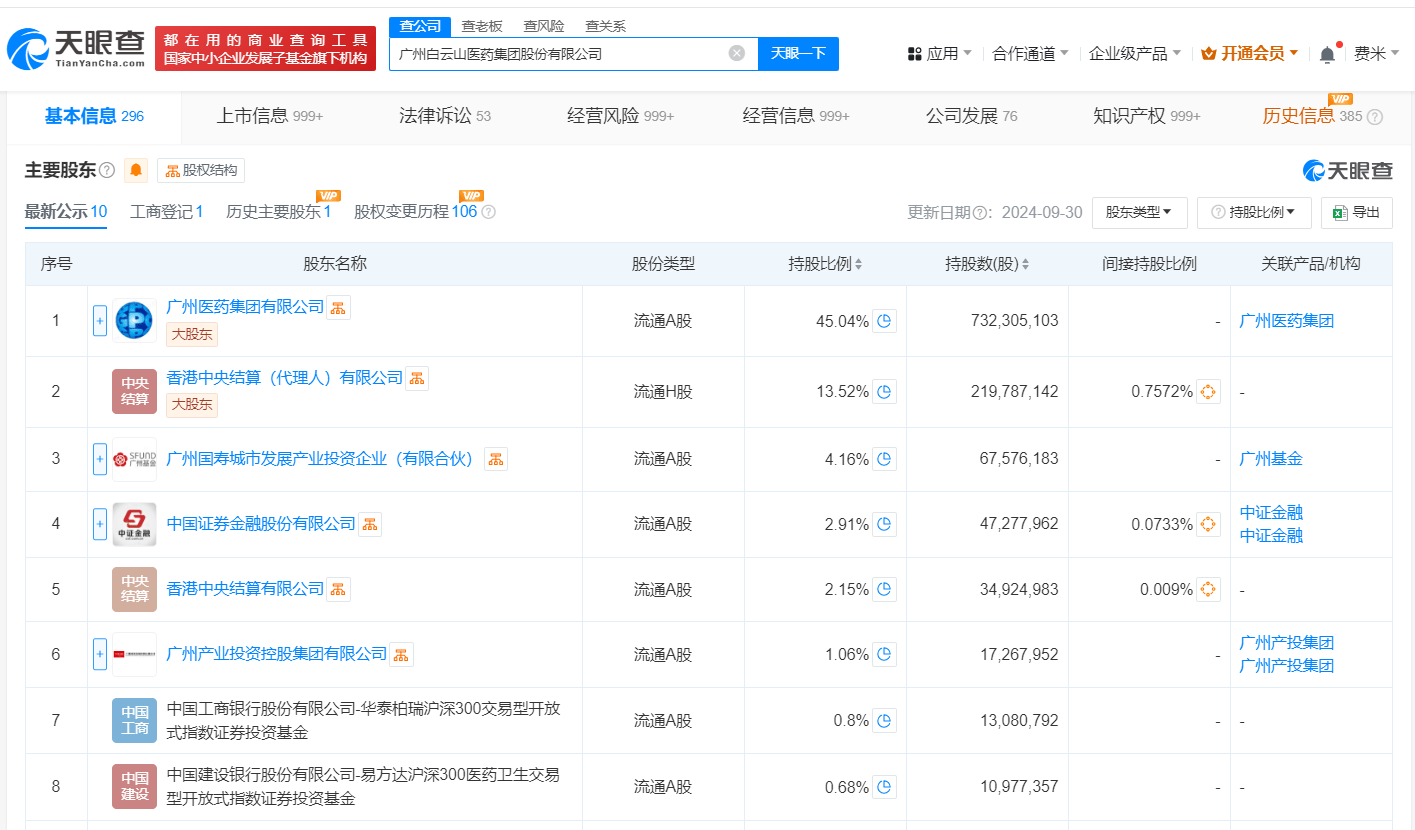Click help icon beside 股权变更历程 106
Image resolution: width=1415 pixels, height=830 pixels.
tap(488, 212)
